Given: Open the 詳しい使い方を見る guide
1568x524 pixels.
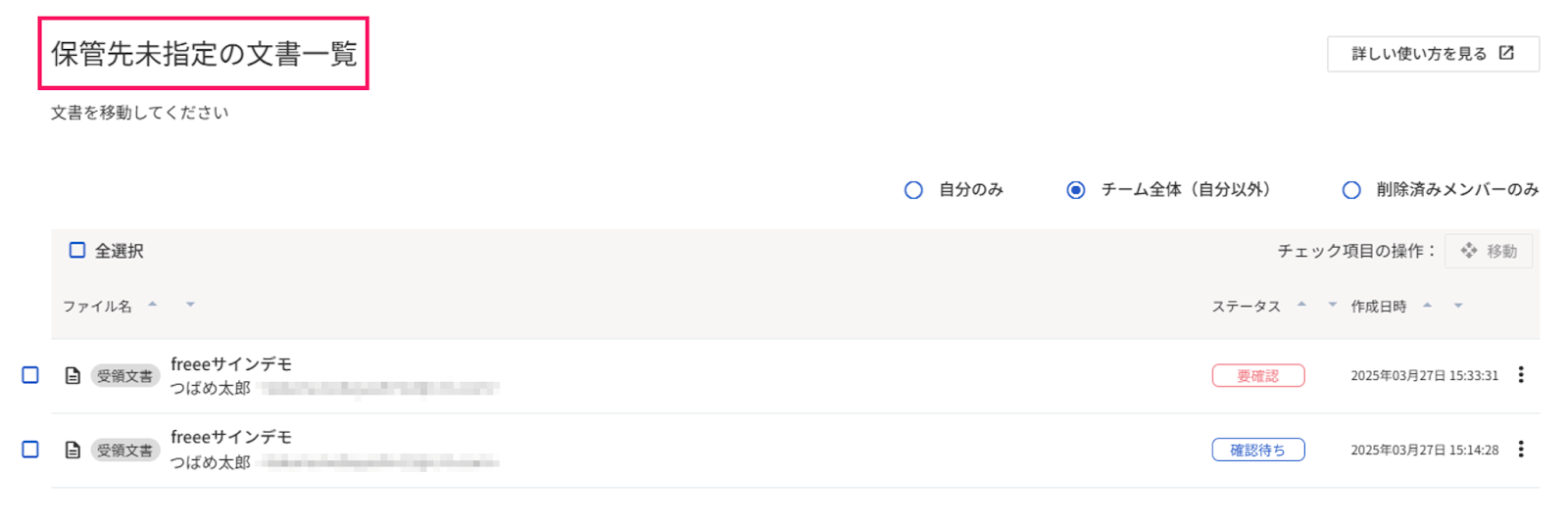Looking at the screenshot, I should [1433, 54].
